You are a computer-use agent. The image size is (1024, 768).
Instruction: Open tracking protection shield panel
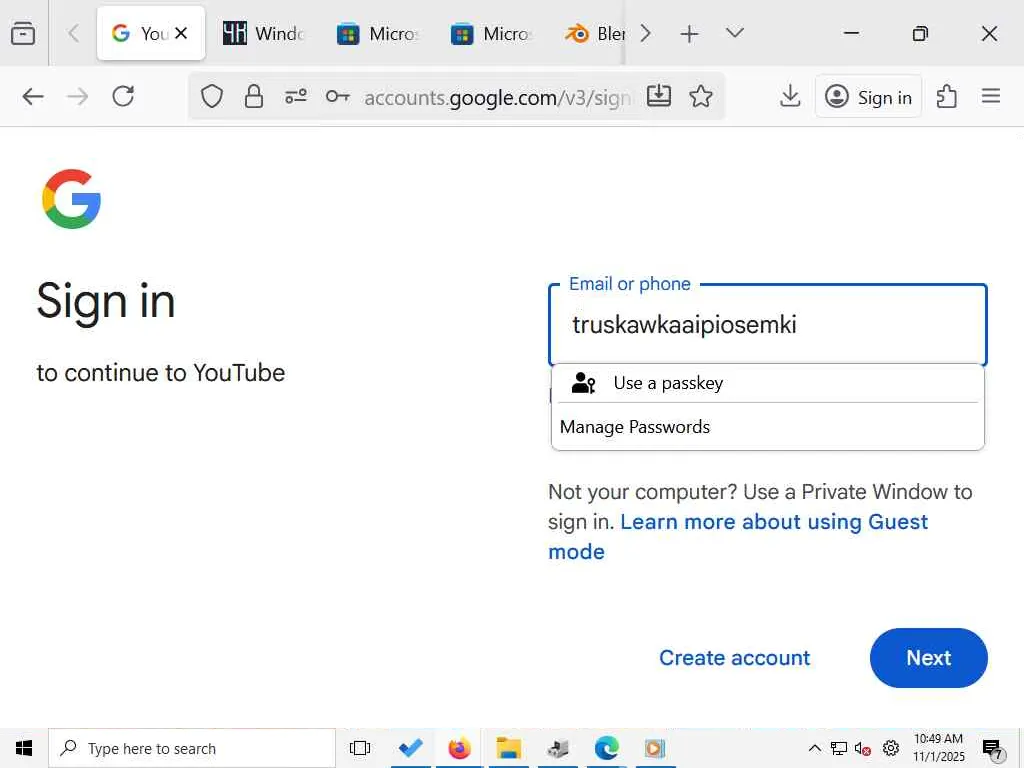[x=212, y=97]
